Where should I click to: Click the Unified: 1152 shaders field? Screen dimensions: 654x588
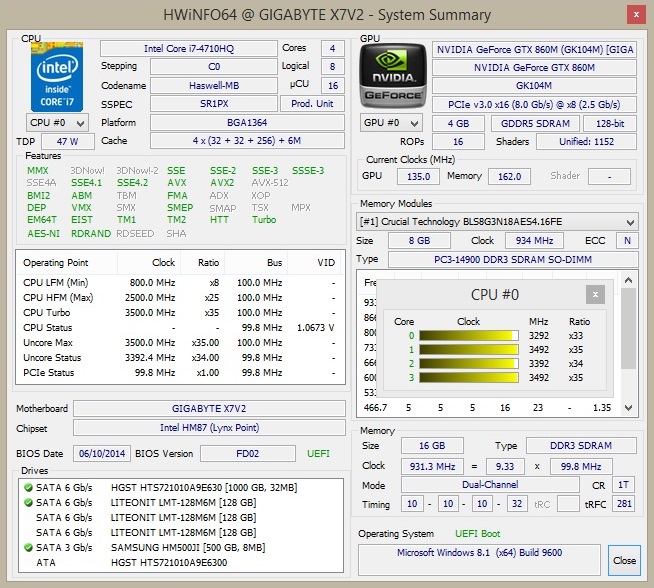click(x=586, y=141)
